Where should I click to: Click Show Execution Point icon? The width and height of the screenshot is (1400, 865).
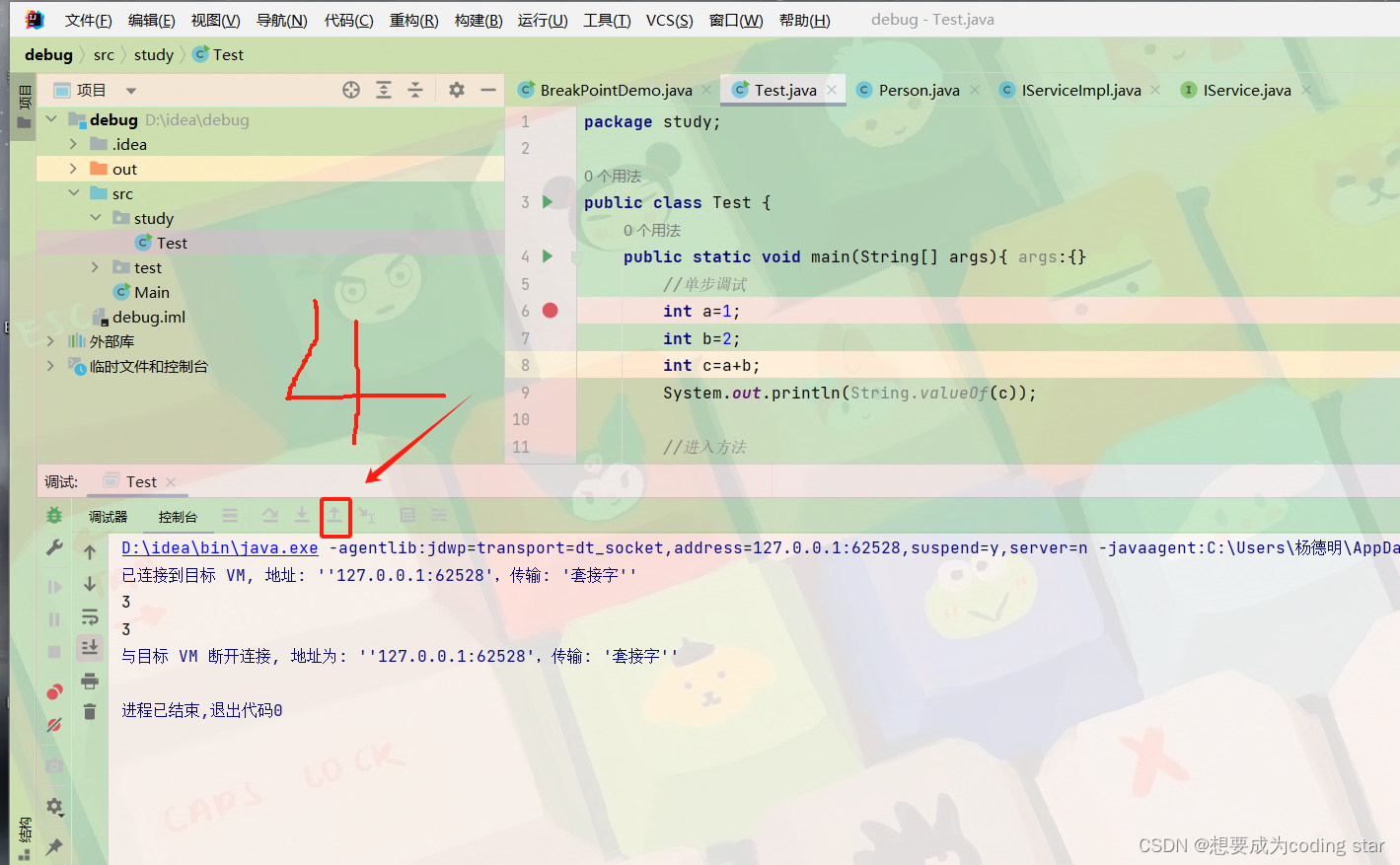[x=230, y=515]
